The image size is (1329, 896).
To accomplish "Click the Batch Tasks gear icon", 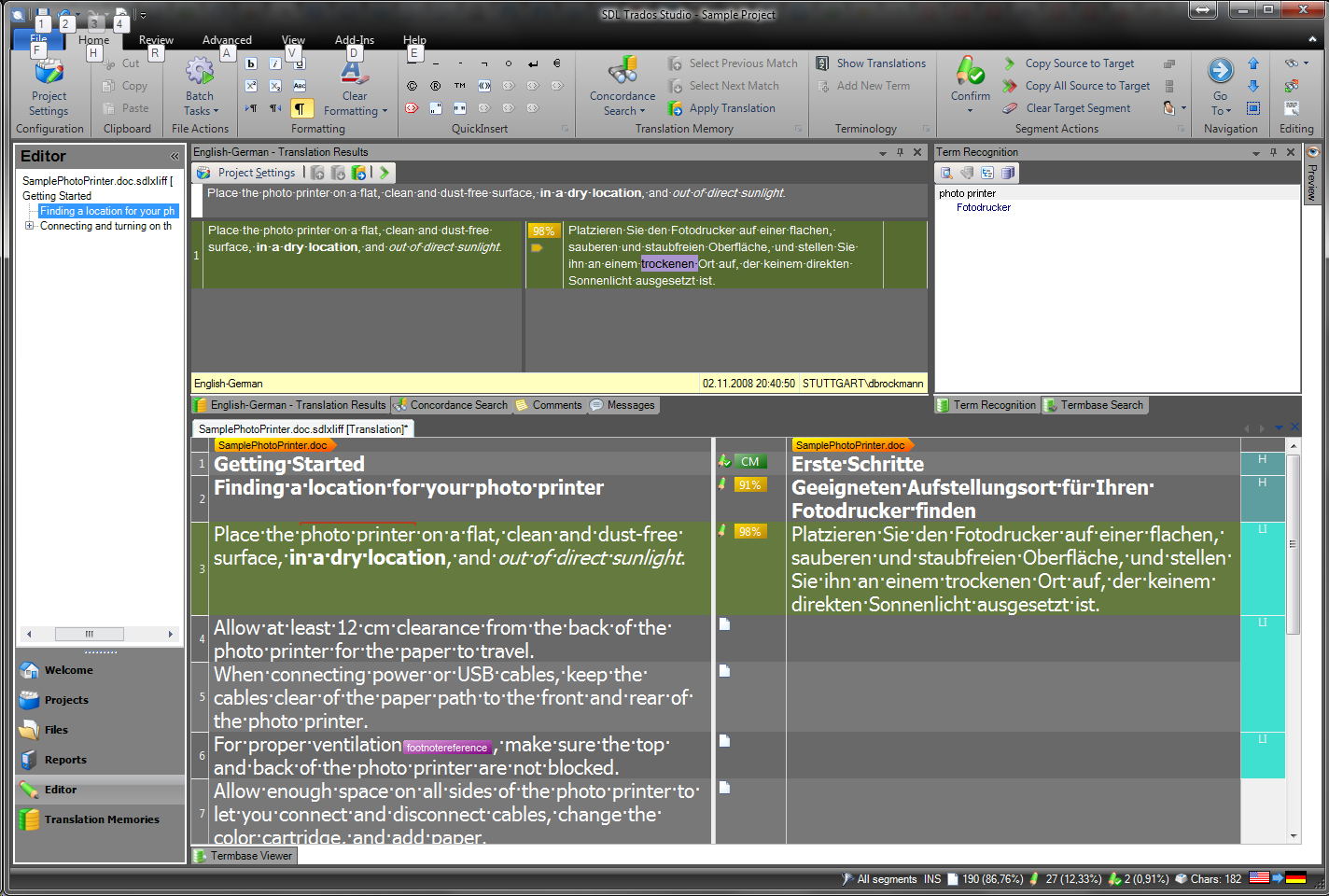I will 199,71.
